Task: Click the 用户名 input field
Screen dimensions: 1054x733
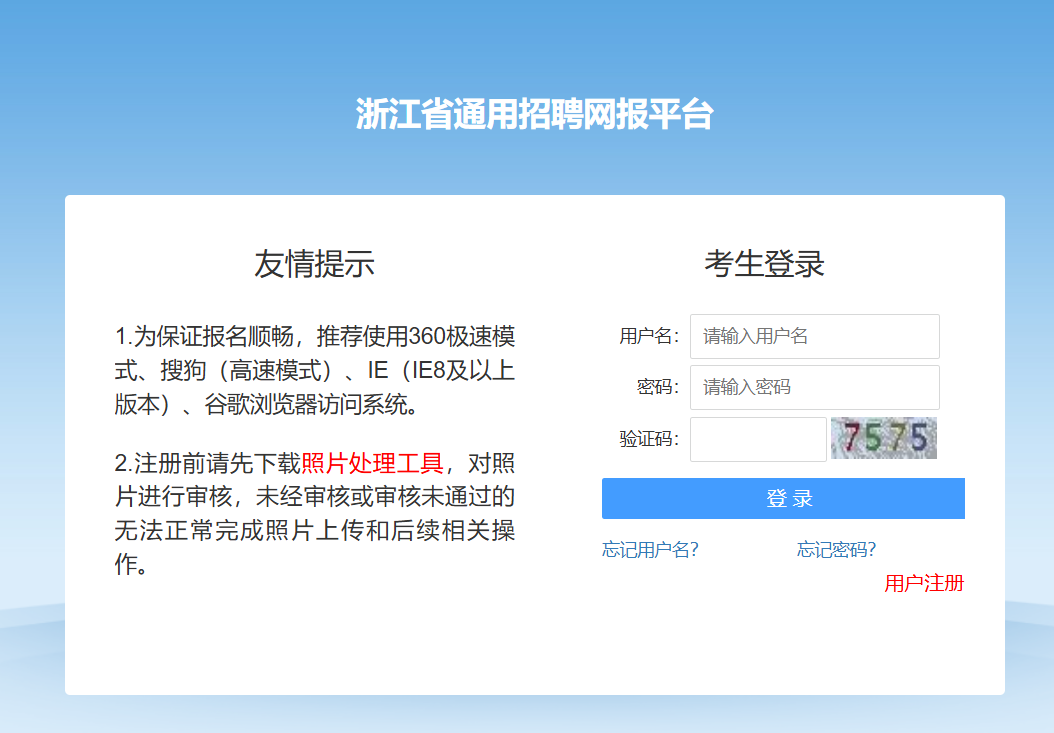Action: [x=814, y=336]
